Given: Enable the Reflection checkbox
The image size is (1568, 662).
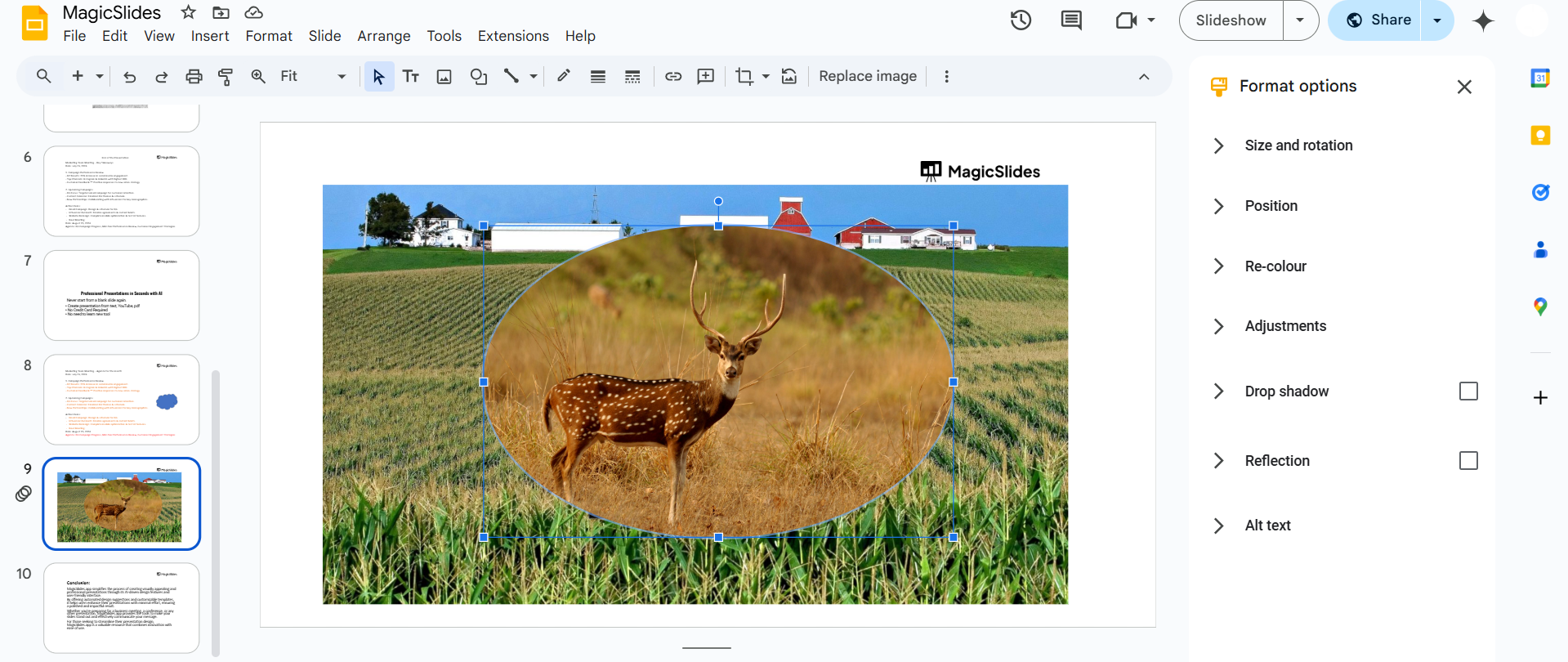Looking at the screenshot, I should (1468, 461).
